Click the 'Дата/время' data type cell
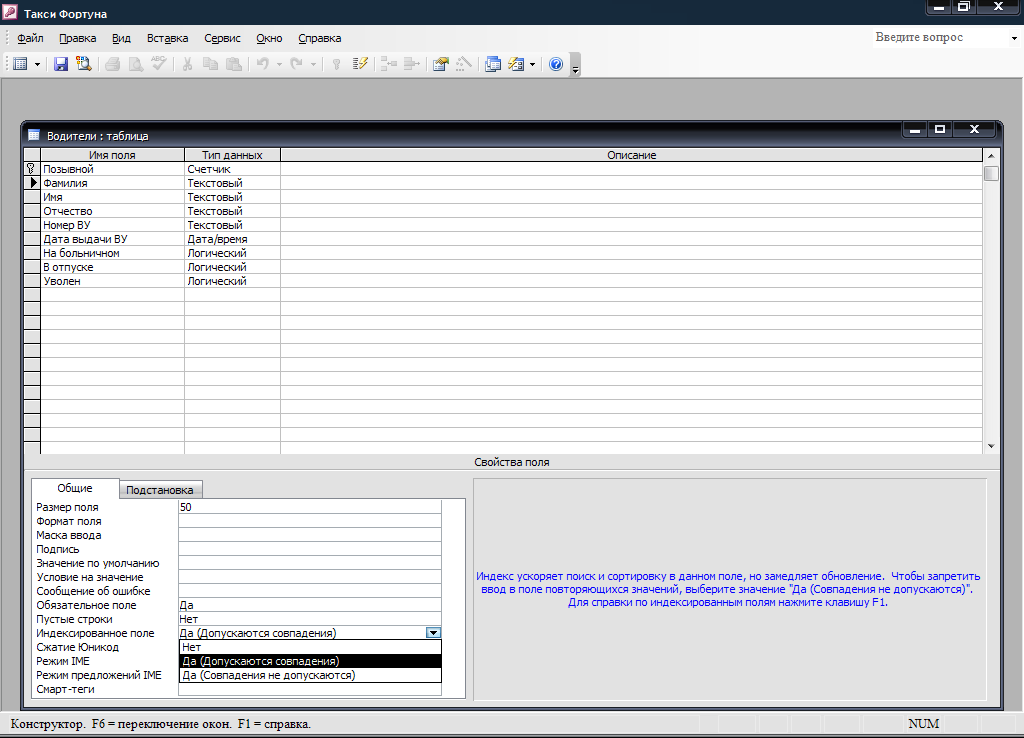The width and height of the screenshot is (1024, 738). point(232,239)
